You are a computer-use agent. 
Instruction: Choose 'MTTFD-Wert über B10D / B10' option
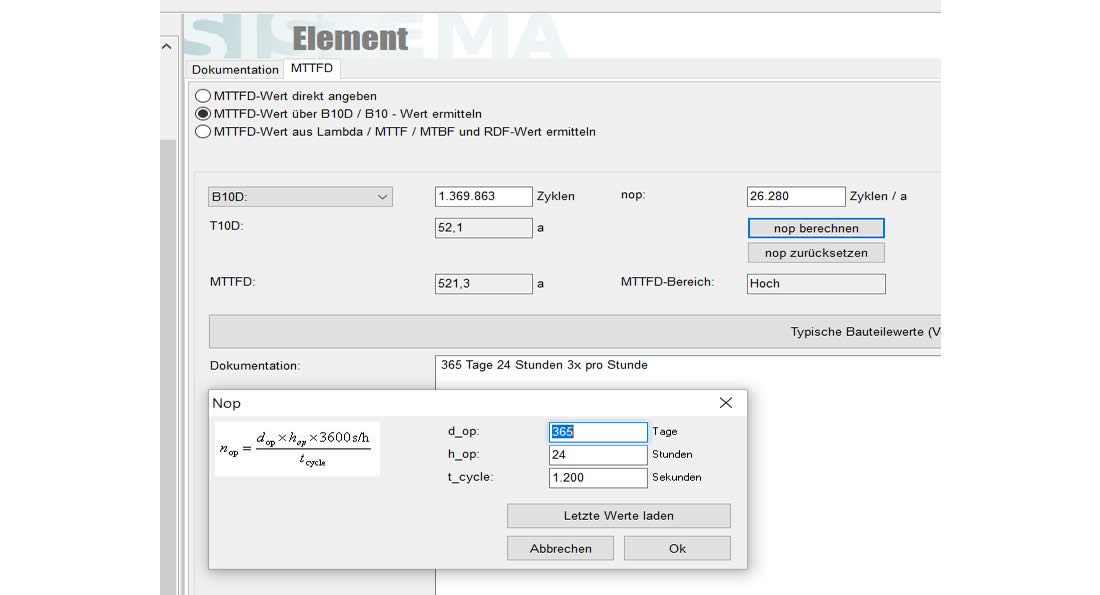point(203,114)
